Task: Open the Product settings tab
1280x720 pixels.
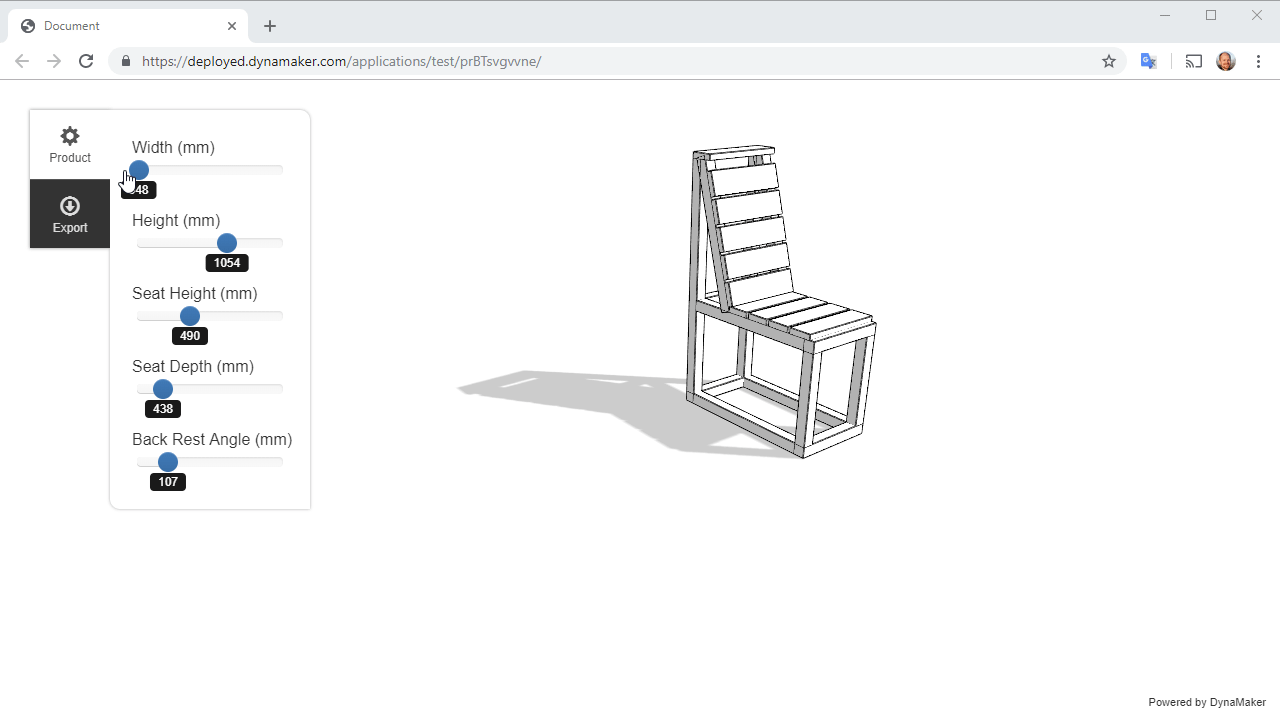Action: (x=70, y=145)
